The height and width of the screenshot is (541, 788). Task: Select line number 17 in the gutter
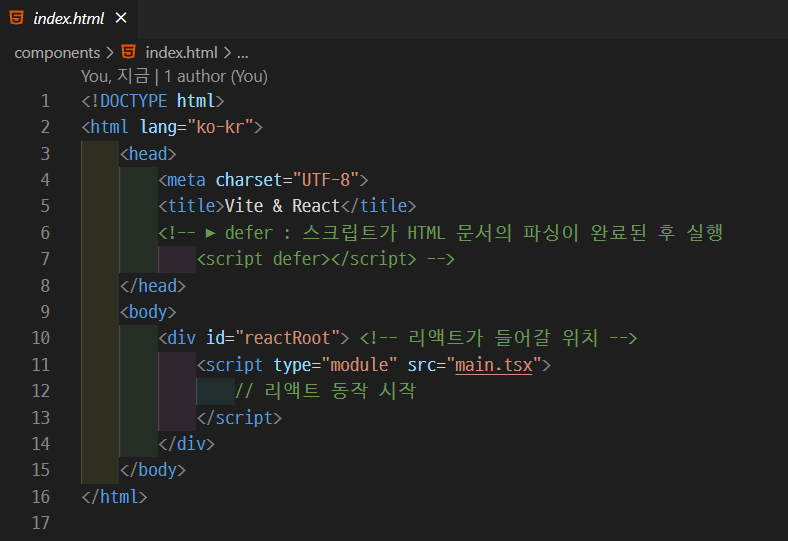(41, 523)
